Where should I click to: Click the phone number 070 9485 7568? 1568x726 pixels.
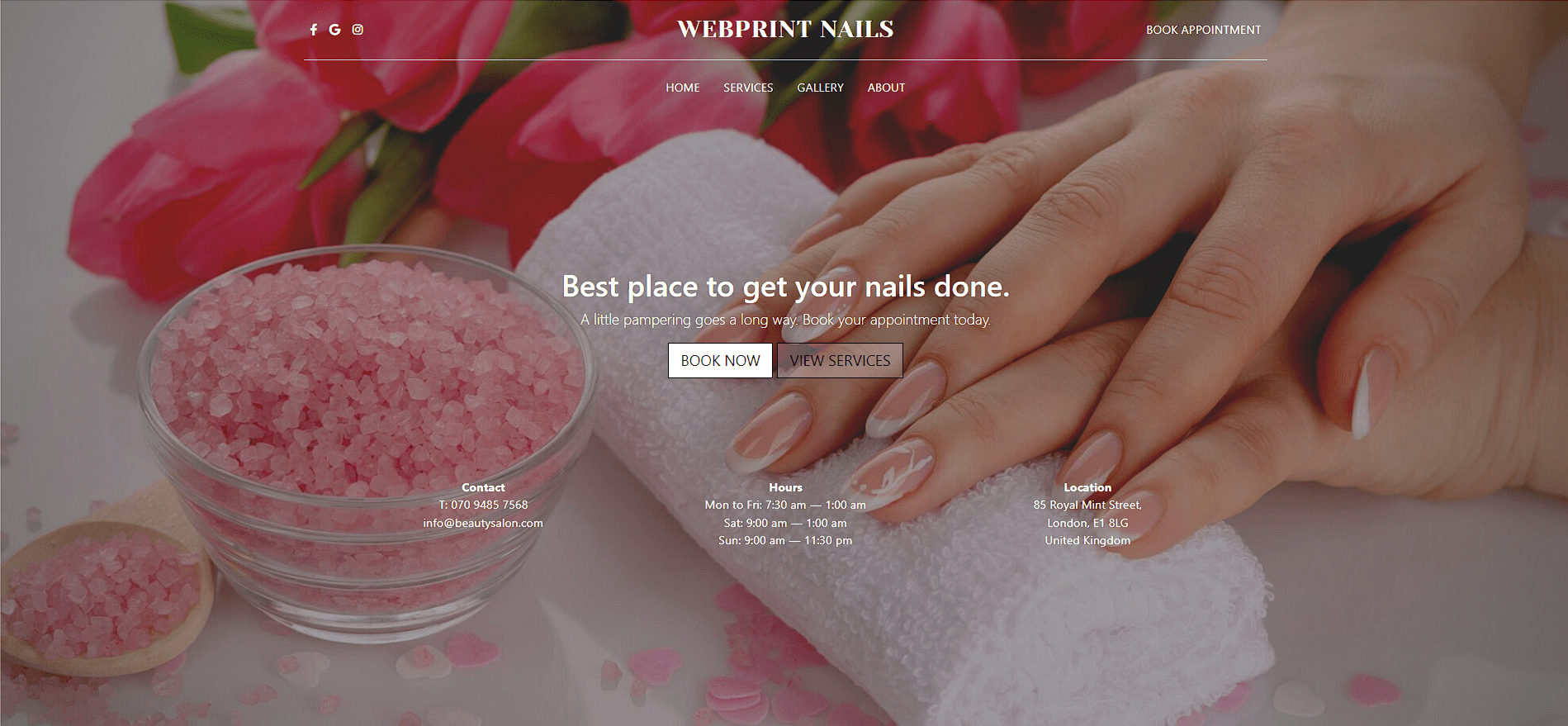coord(489,505)
